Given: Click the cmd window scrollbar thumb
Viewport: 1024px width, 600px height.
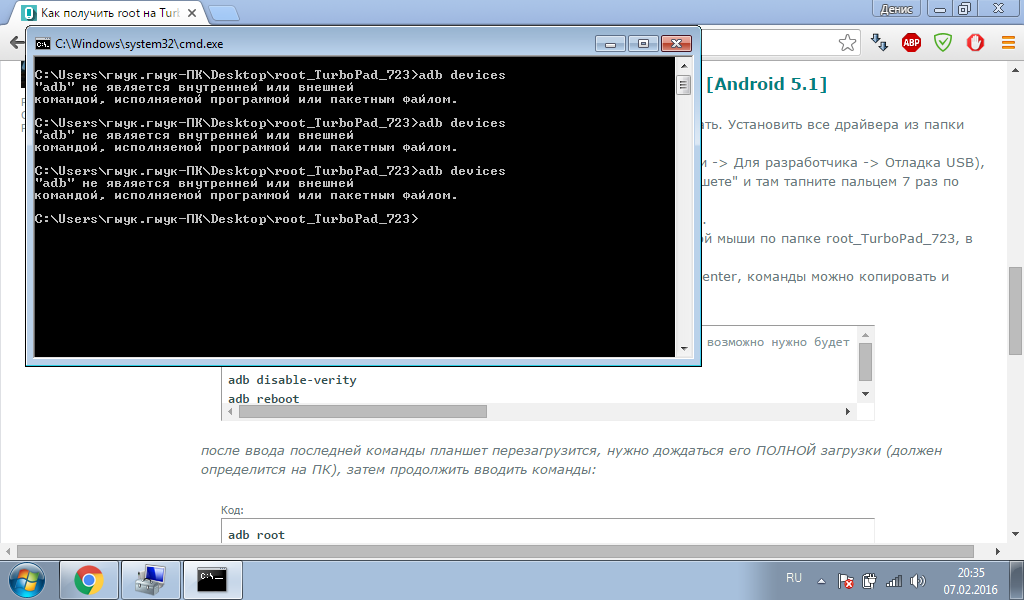Looking at the screenshot, I should (684, 85).
